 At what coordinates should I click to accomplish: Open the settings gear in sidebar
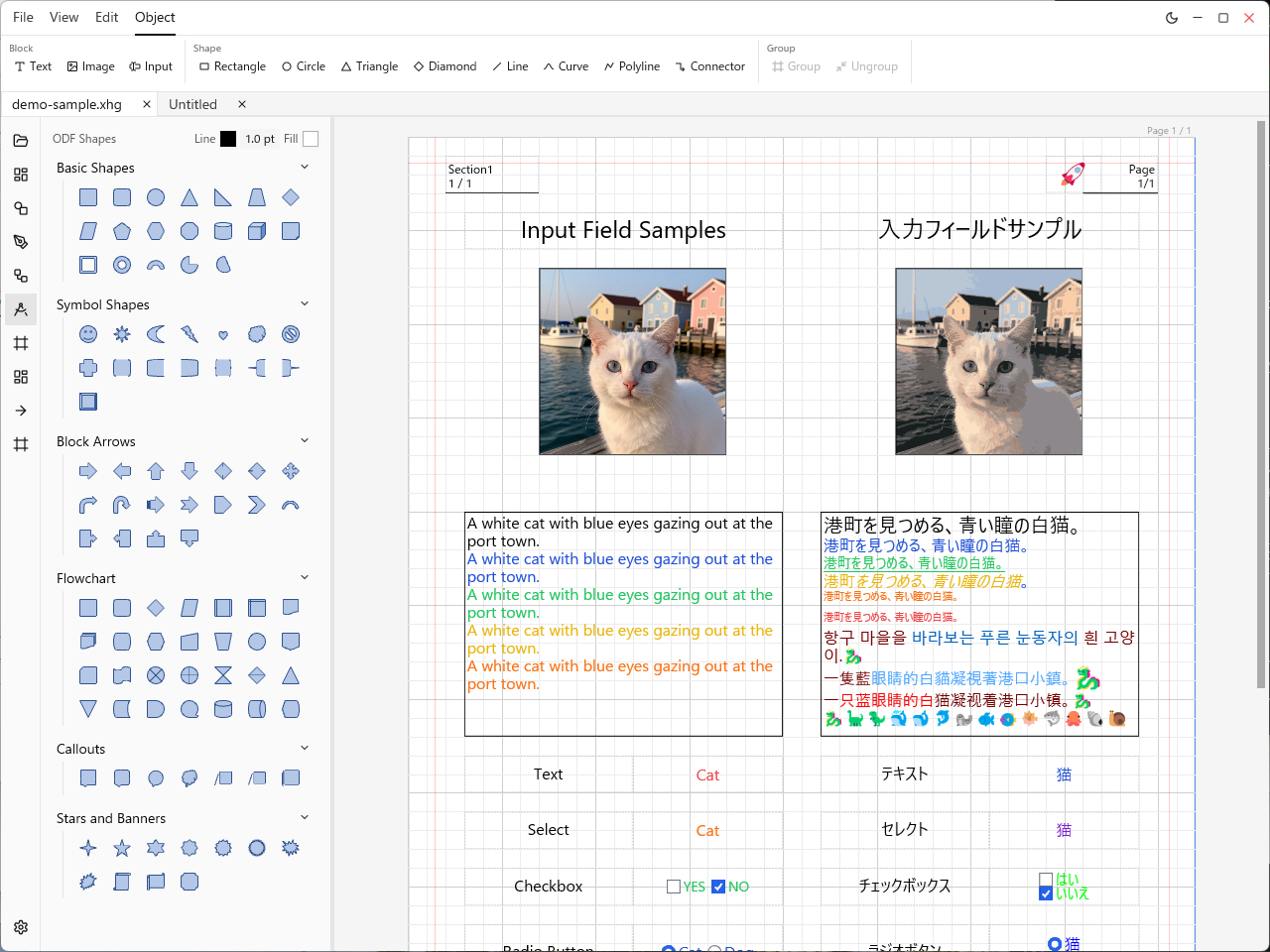point(21,927)
